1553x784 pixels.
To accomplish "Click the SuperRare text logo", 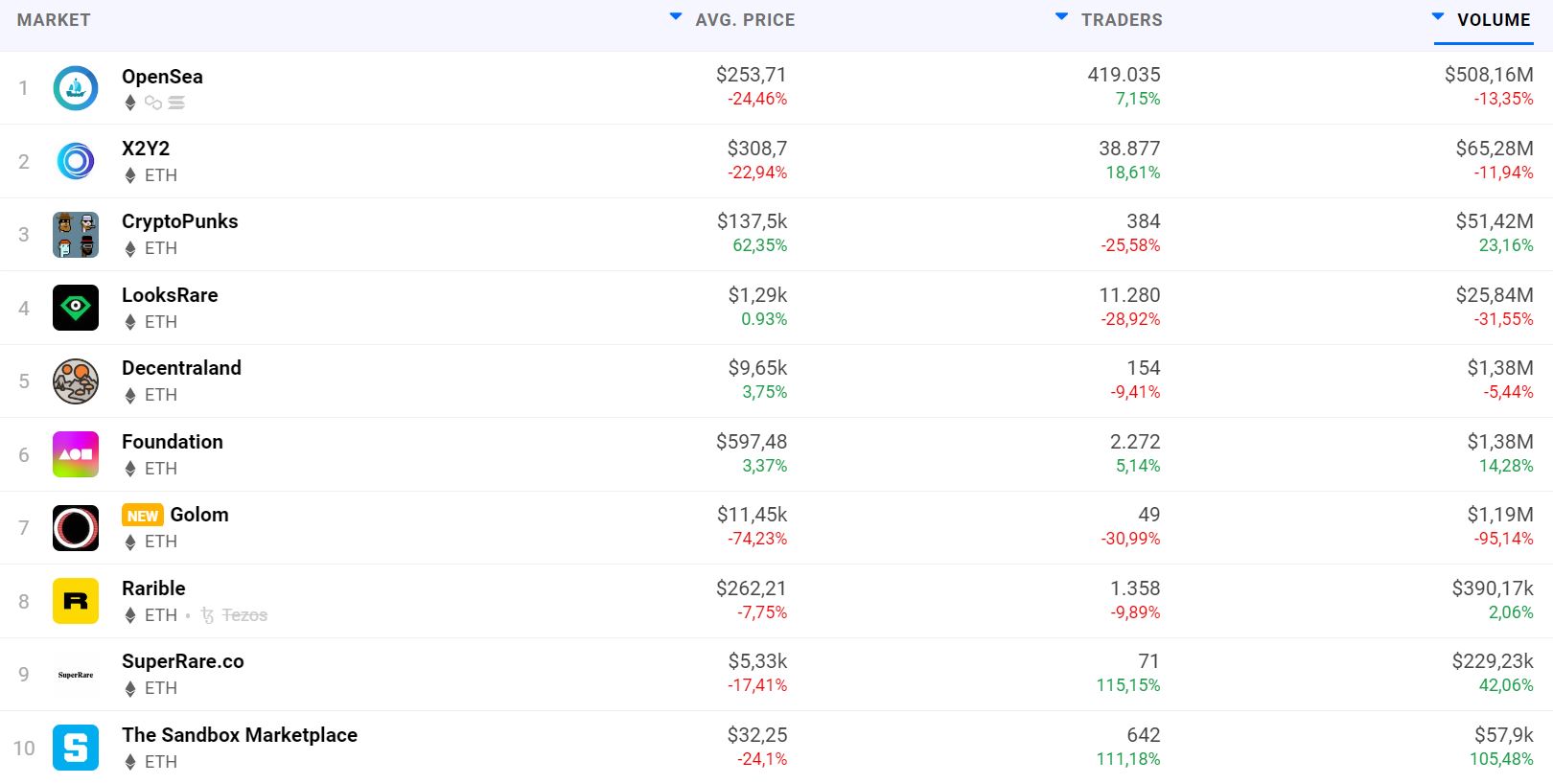I will (x=76, y=675).
